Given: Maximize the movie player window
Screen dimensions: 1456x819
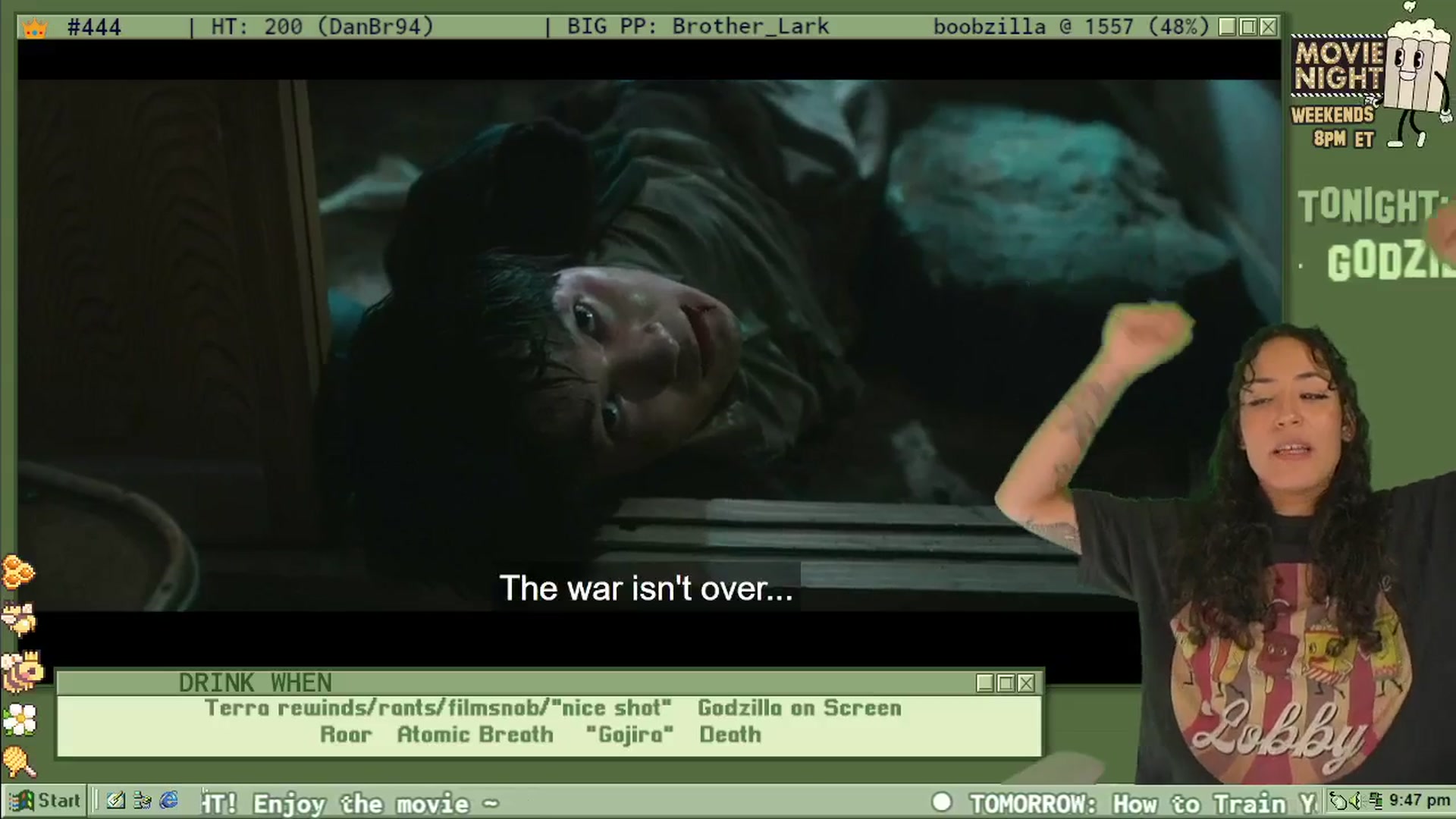Looking at the screenshot, I should pos(1248,27).
